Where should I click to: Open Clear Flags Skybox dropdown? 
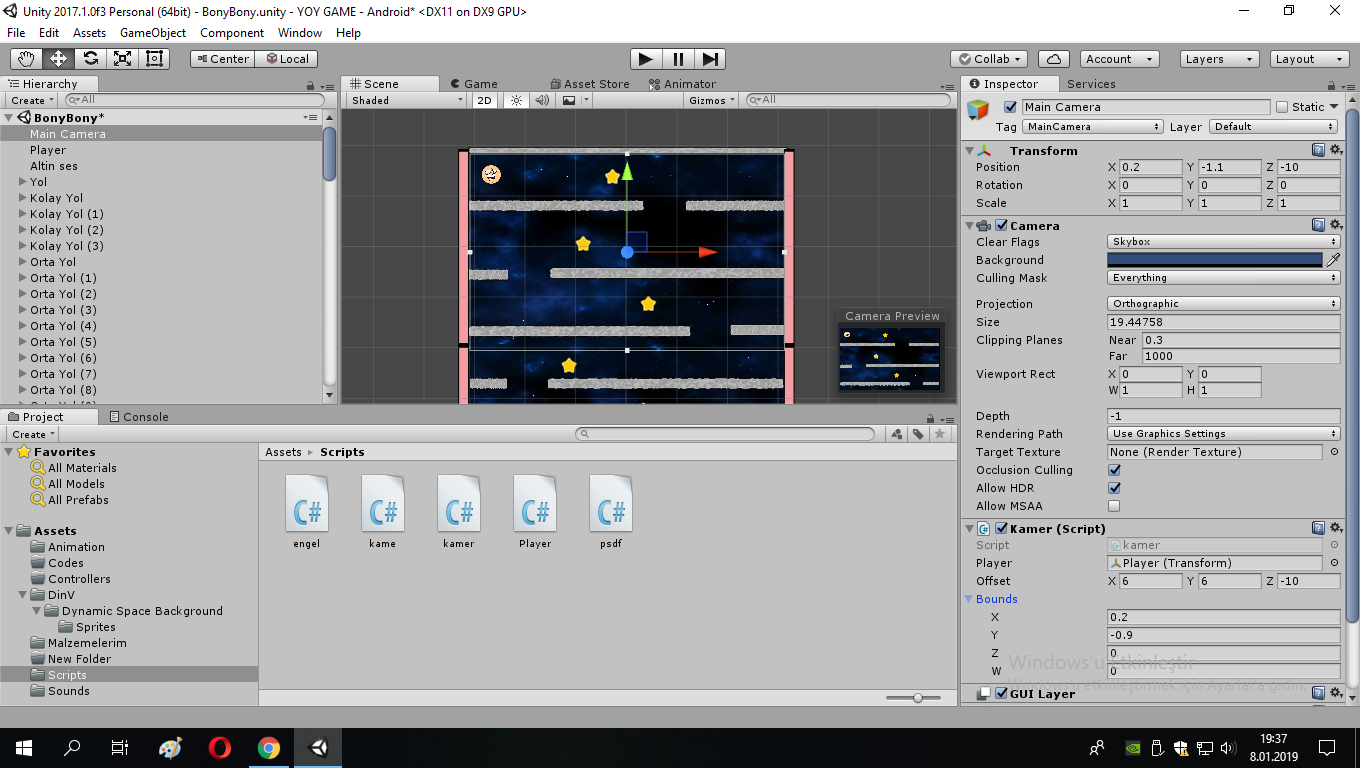(x=1224, y=242)
